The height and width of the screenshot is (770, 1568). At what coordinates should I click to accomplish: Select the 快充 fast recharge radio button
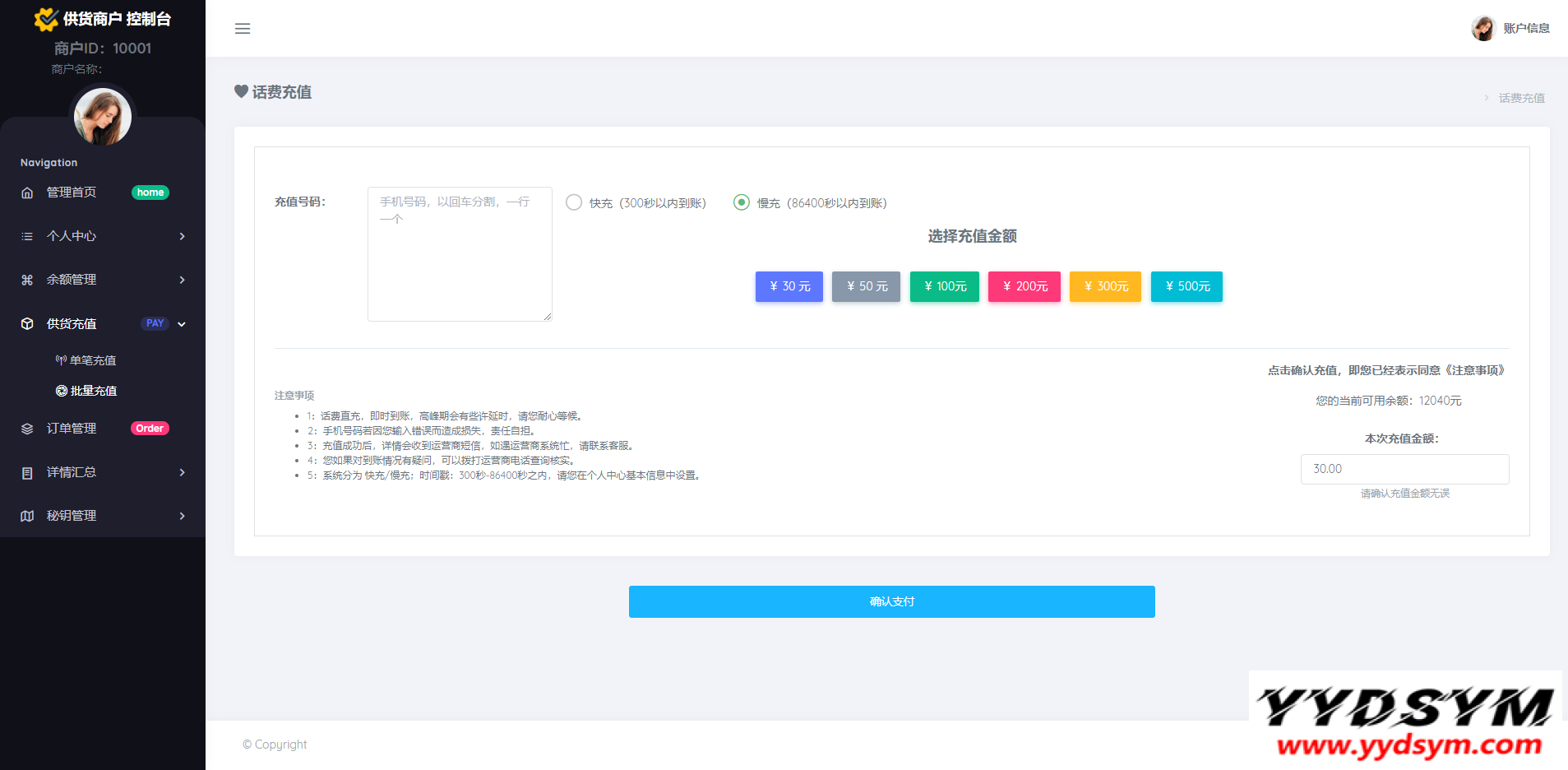pos(574,202)
